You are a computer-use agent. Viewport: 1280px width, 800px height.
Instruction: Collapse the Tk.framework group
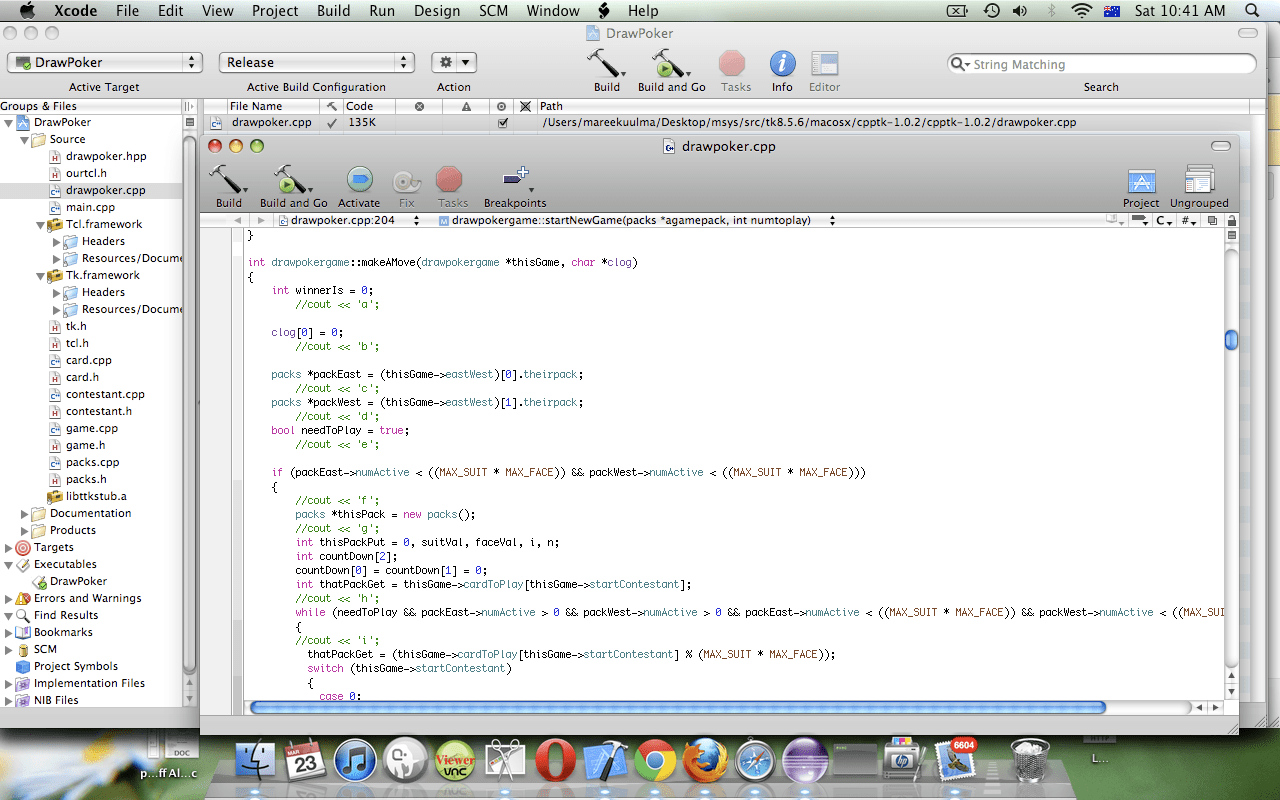point(41,276)
